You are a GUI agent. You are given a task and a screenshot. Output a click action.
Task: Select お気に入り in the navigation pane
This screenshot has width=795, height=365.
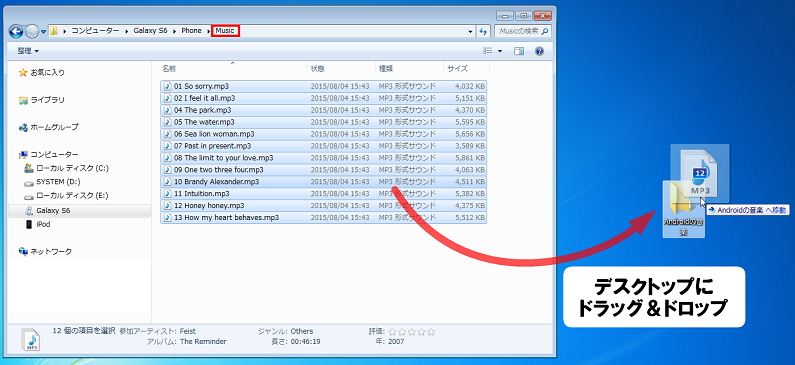[47, 72]
